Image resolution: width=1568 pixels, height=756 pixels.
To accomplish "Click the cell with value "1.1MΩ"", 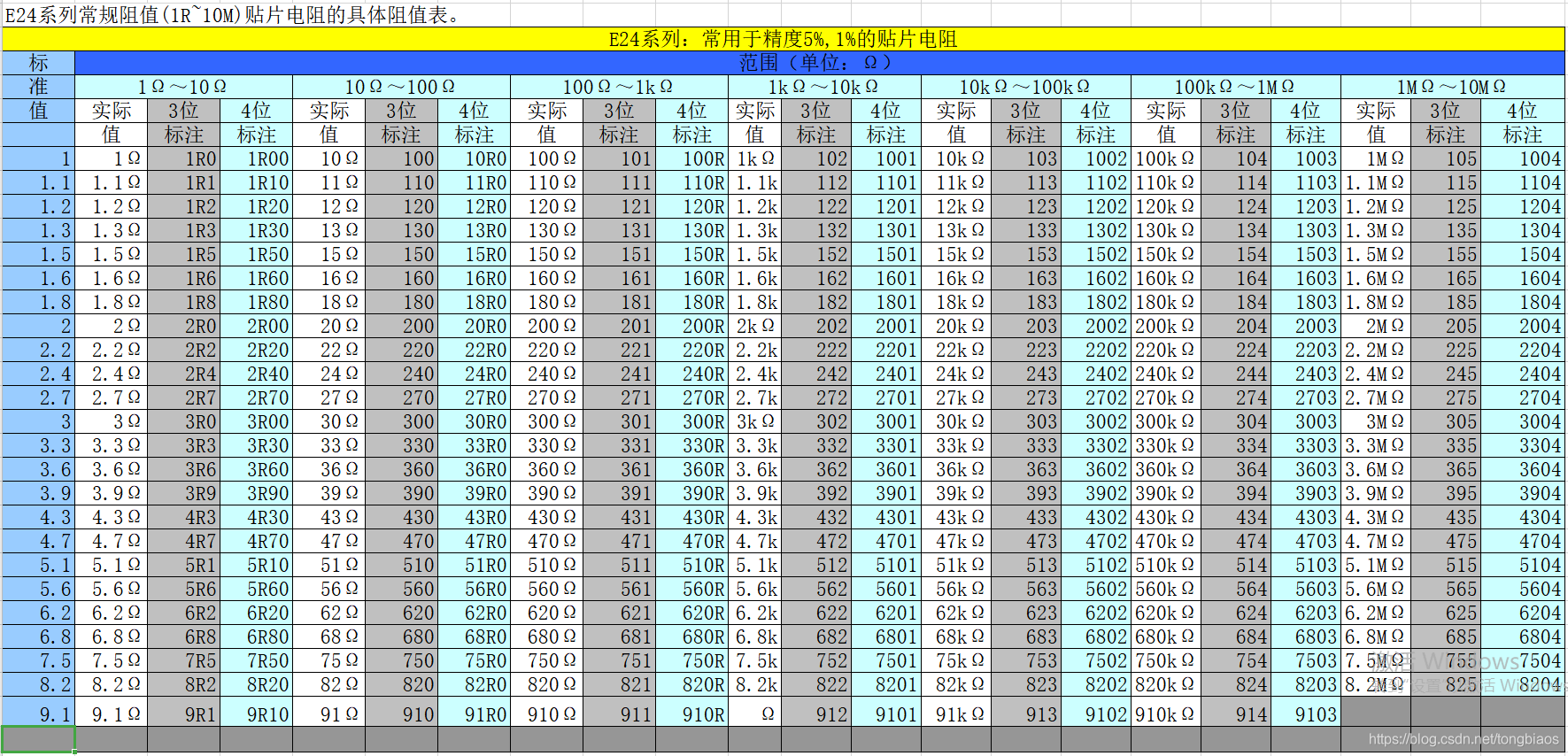I will coord(1376,182).
